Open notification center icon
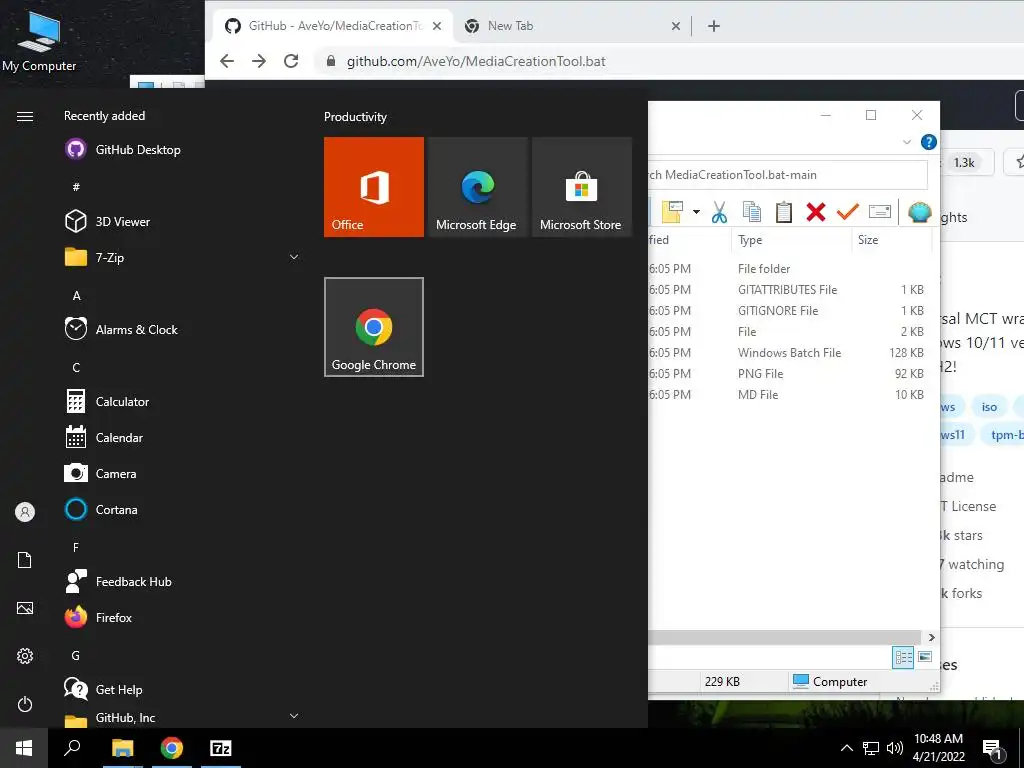 (x=993, y=749)
